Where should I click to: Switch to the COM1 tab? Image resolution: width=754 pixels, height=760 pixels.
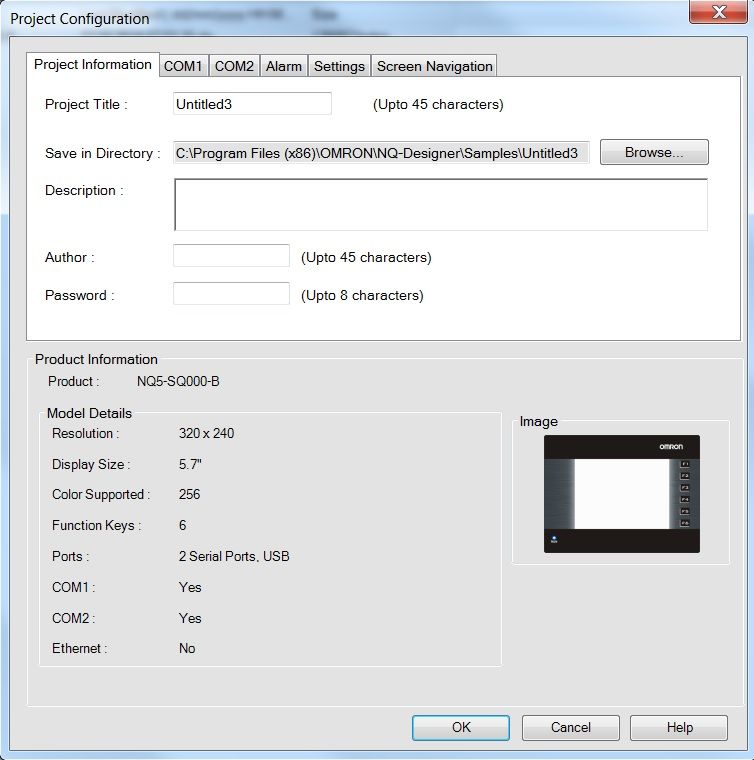tap(184, 66)
